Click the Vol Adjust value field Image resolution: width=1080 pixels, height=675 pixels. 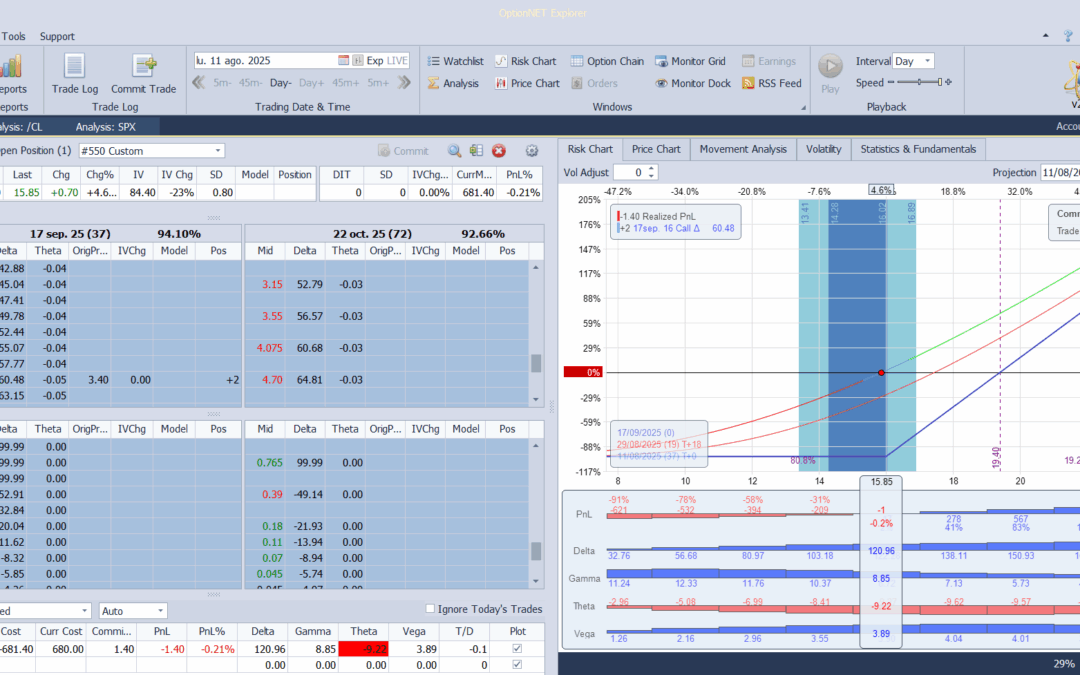630,172
